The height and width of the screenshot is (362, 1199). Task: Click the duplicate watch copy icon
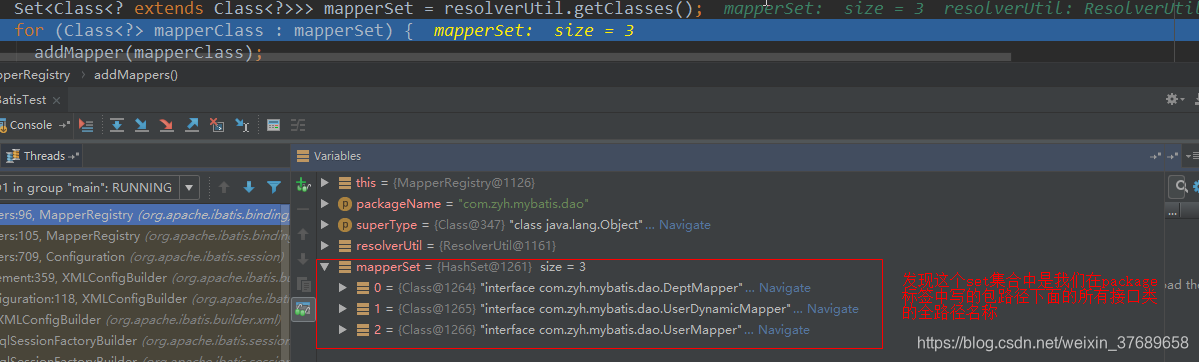[x=304, y=284]
